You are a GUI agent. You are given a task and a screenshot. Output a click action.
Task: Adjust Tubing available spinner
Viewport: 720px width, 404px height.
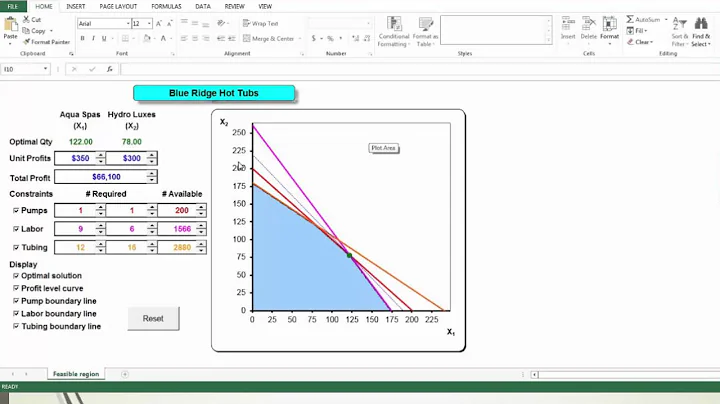[201, 247]
